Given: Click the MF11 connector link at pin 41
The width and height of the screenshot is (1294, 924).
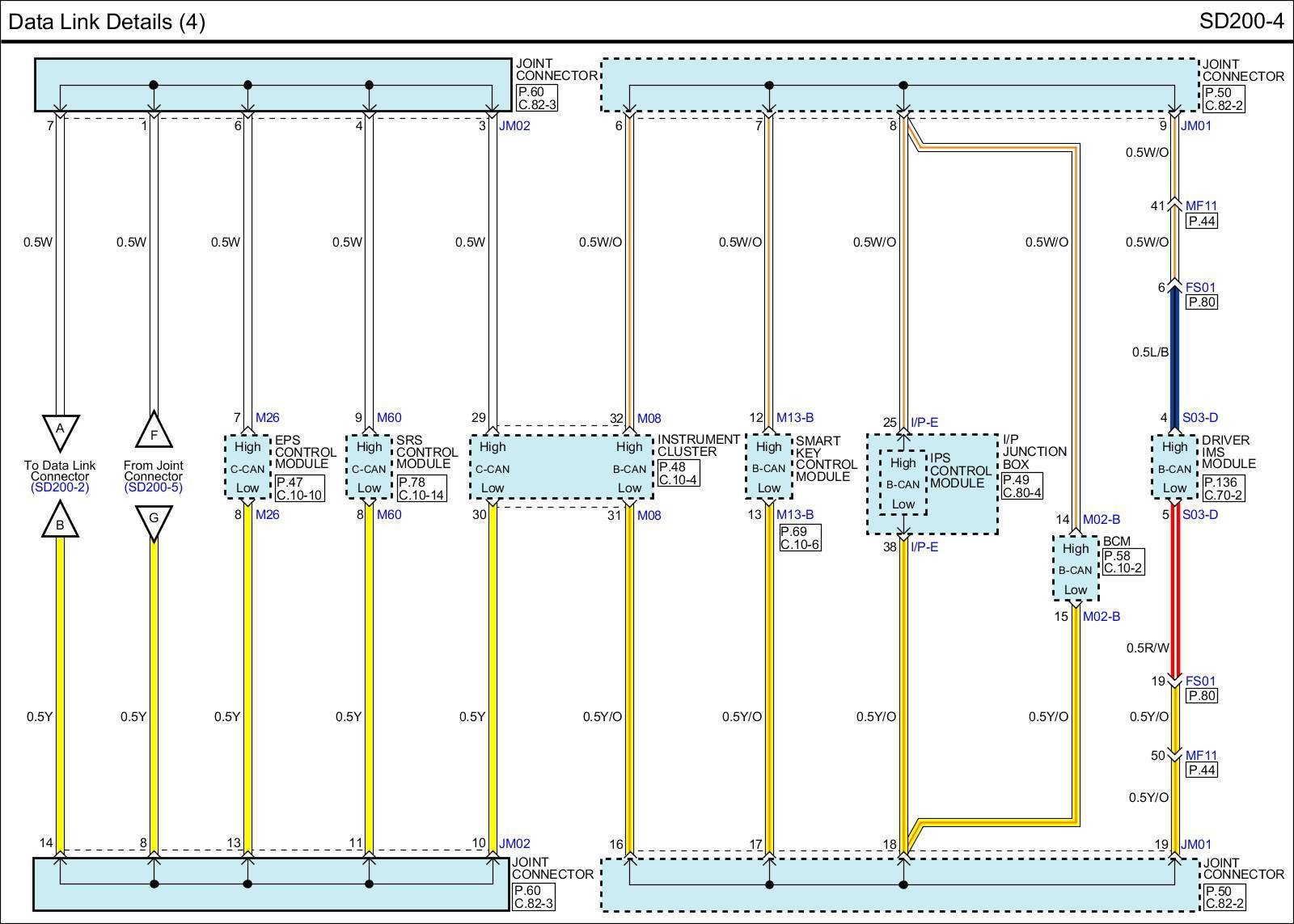Looking at the screenshot, I should coord(1201,206).
